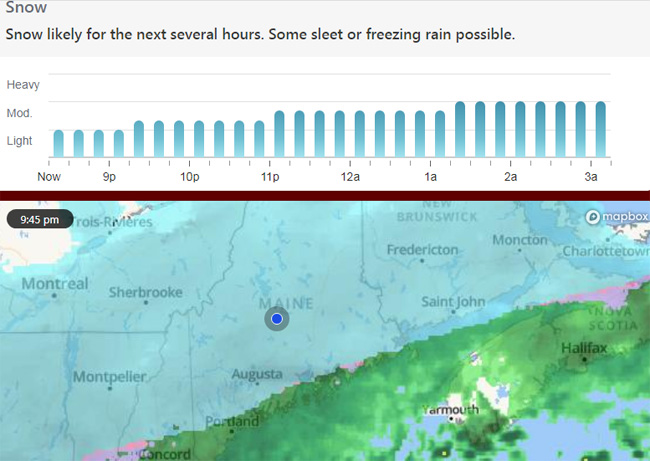Click the Montreal city label
The width and height of the screenshot is (650, 461).
pyautogui.click(x=55, y=284)
